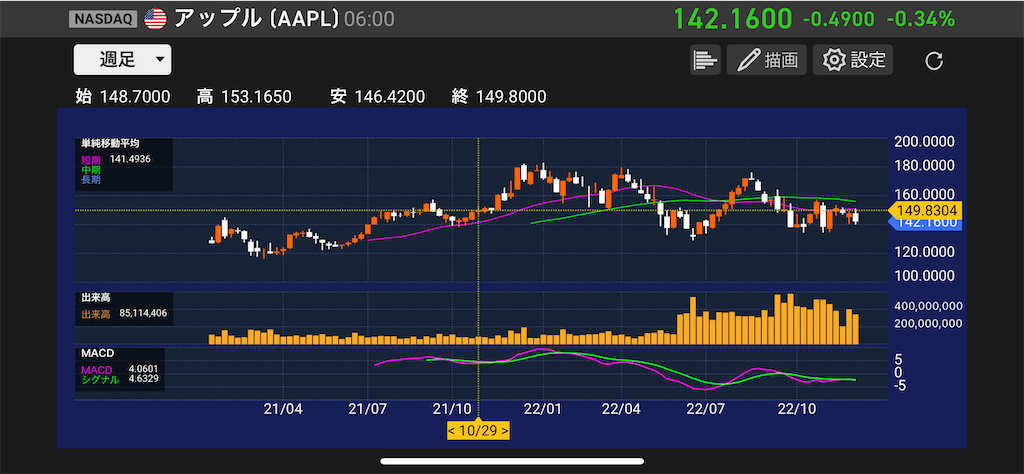Tap the アップル (AAPL) stock title
Image resolution: width=1024 pixels, height=474 pixels.
tap(257, 19)
